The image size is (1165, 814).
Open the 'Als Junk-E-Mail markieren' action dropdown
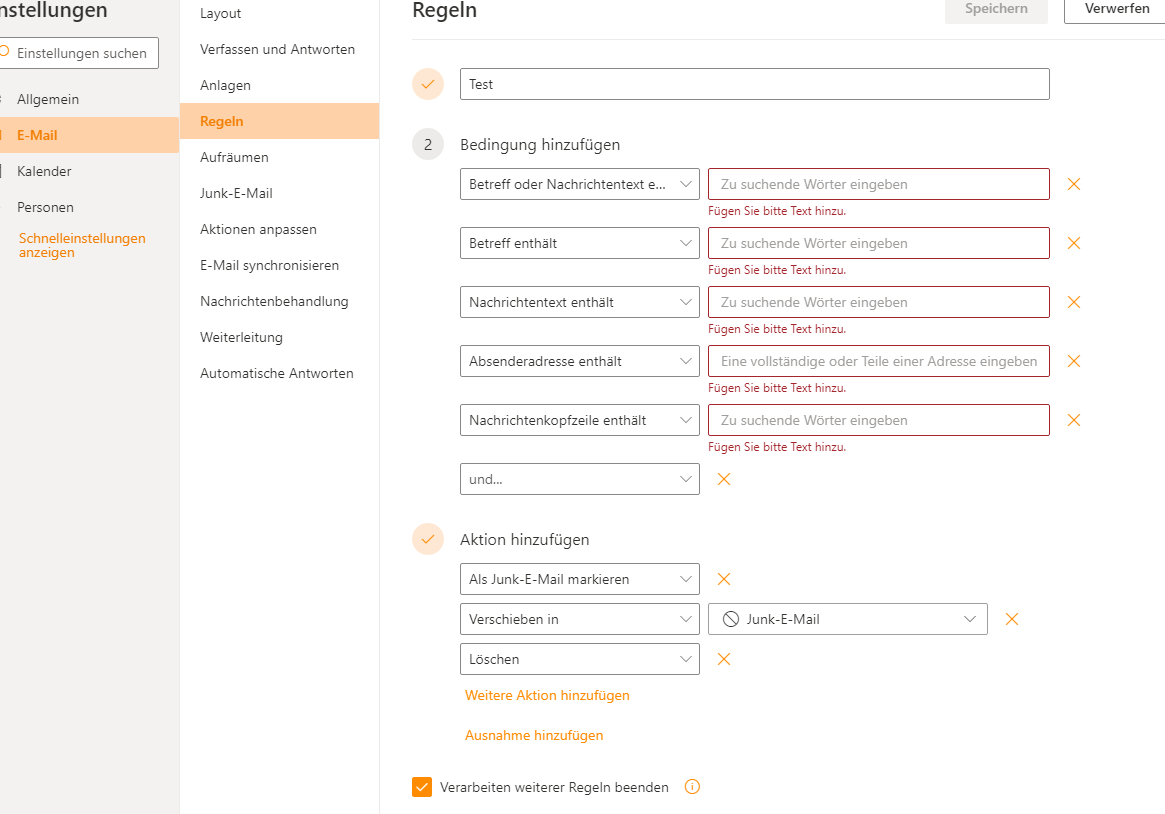coord(580,579)
